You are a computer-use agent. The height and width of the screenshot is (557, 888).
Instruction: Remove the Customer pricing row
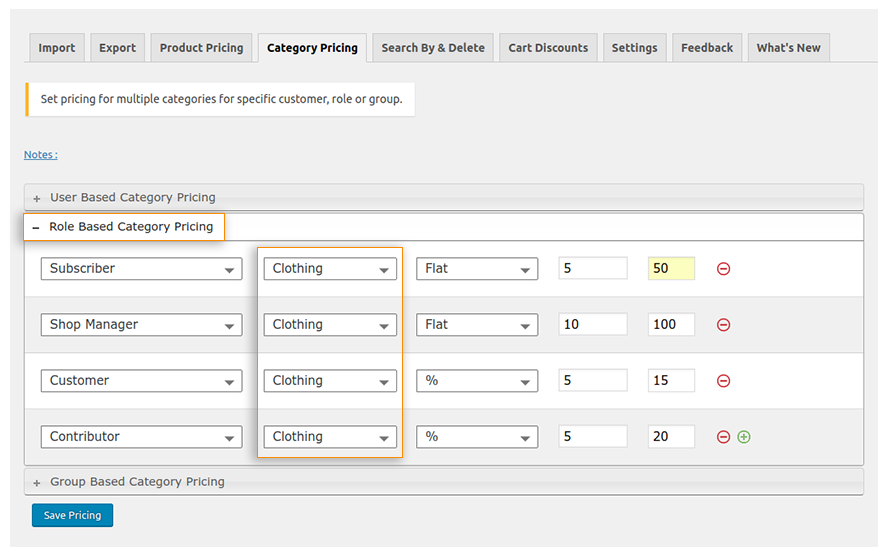pos(723,381)
